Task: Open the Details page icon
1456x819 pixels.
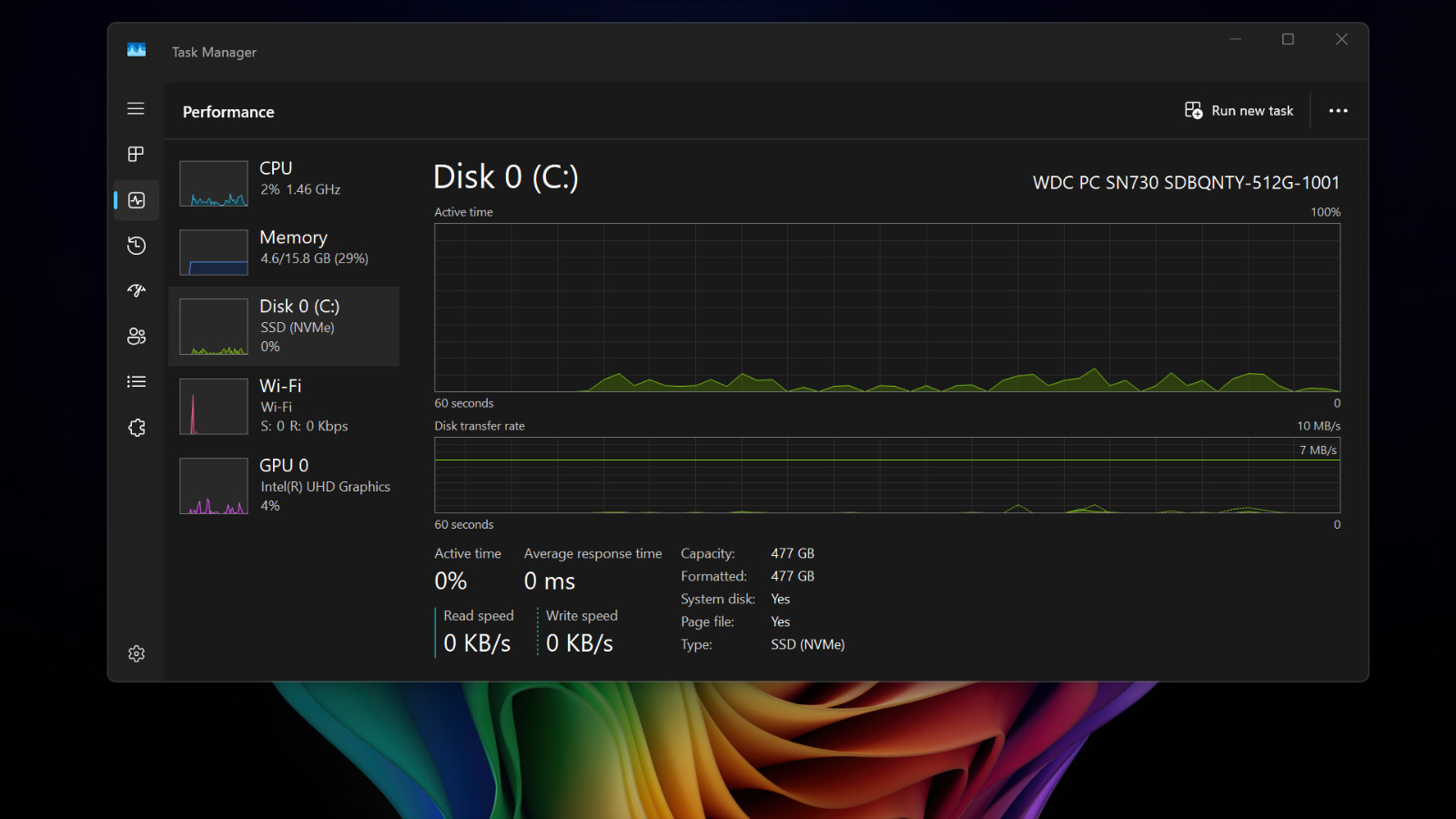Action: (136, 381)
